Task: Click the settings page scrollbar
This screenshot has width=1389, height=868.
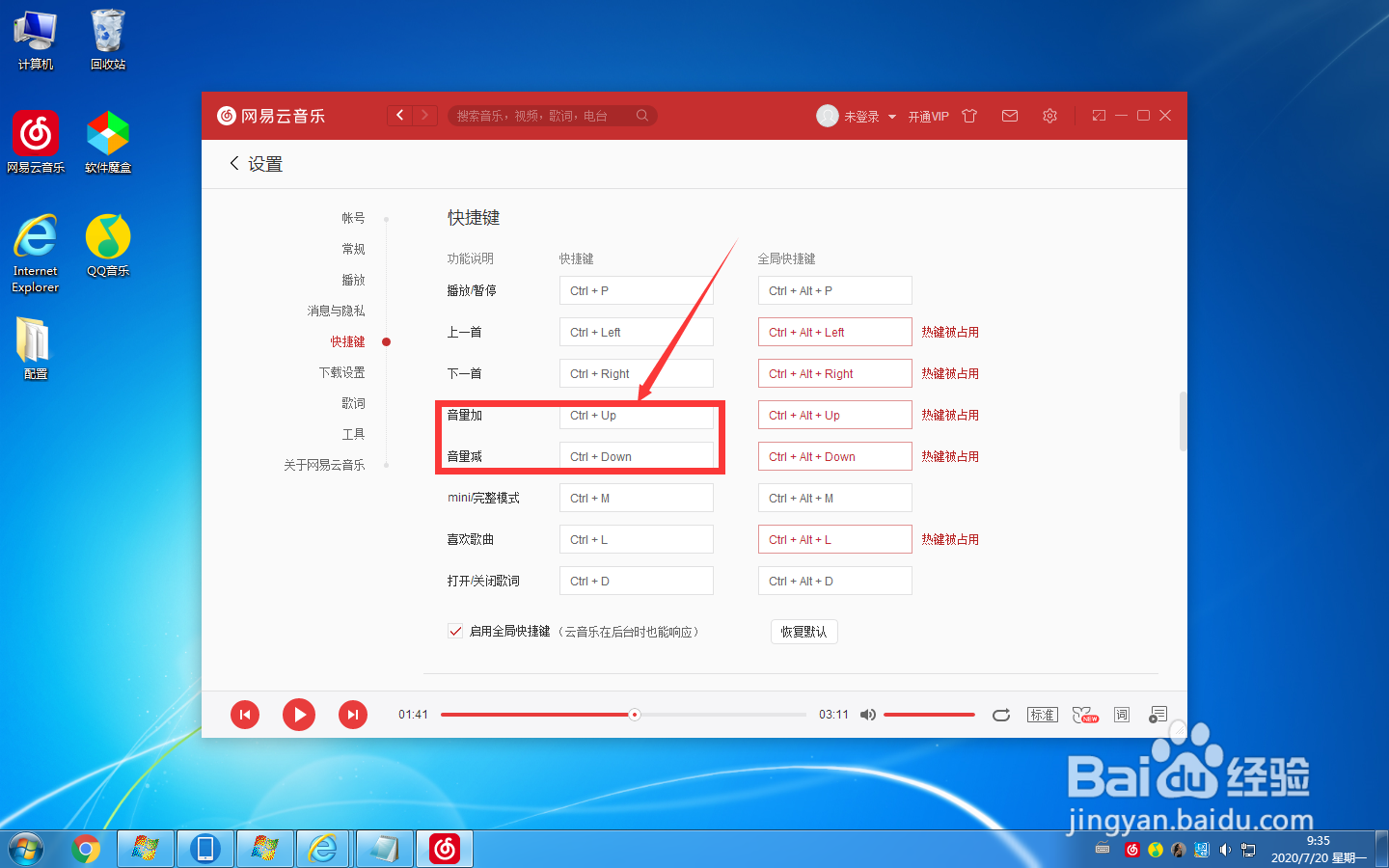Action: coord(1183,421)
